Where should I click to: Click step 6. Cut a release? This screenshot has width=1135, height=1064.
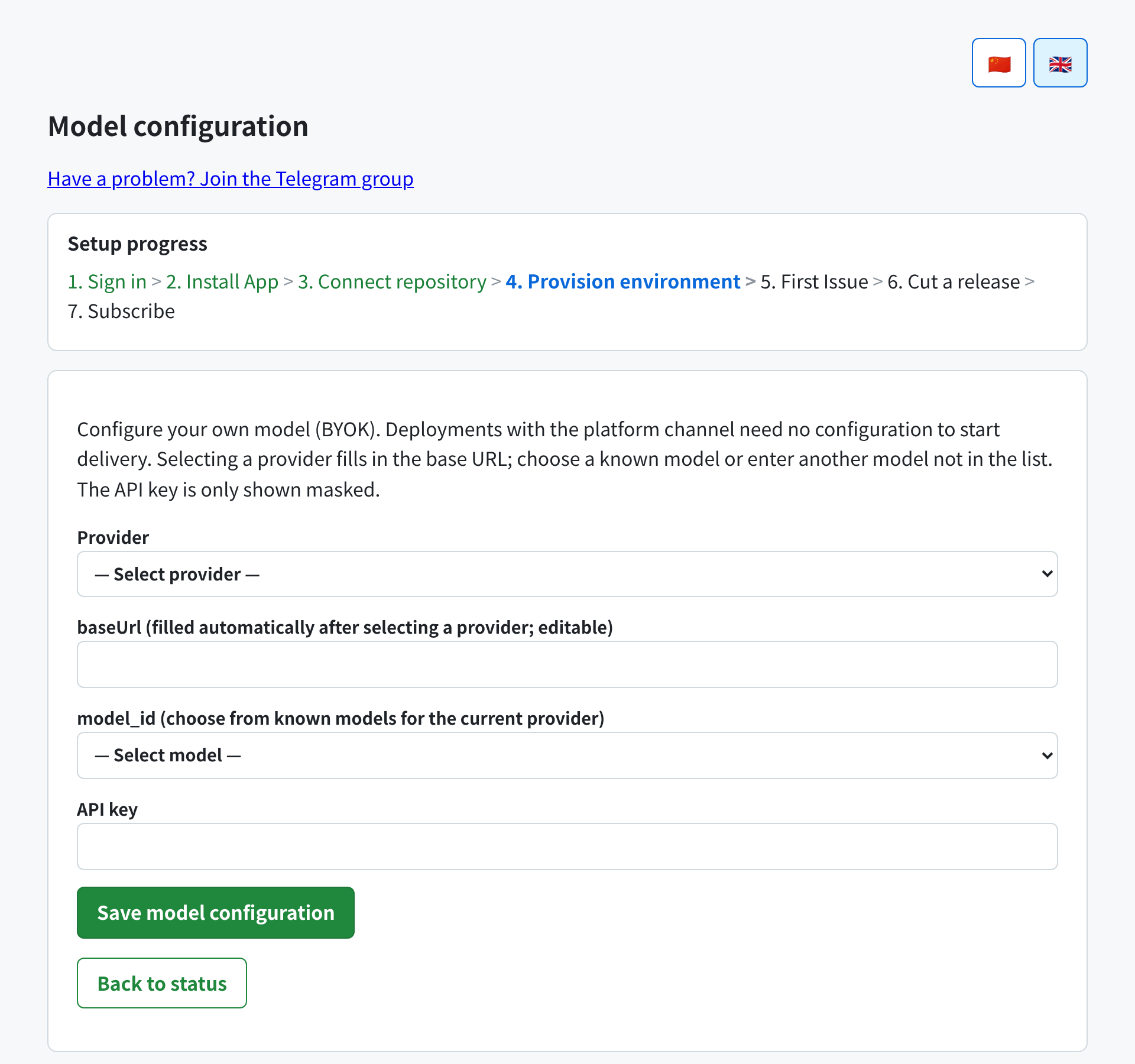click(954, 281)
